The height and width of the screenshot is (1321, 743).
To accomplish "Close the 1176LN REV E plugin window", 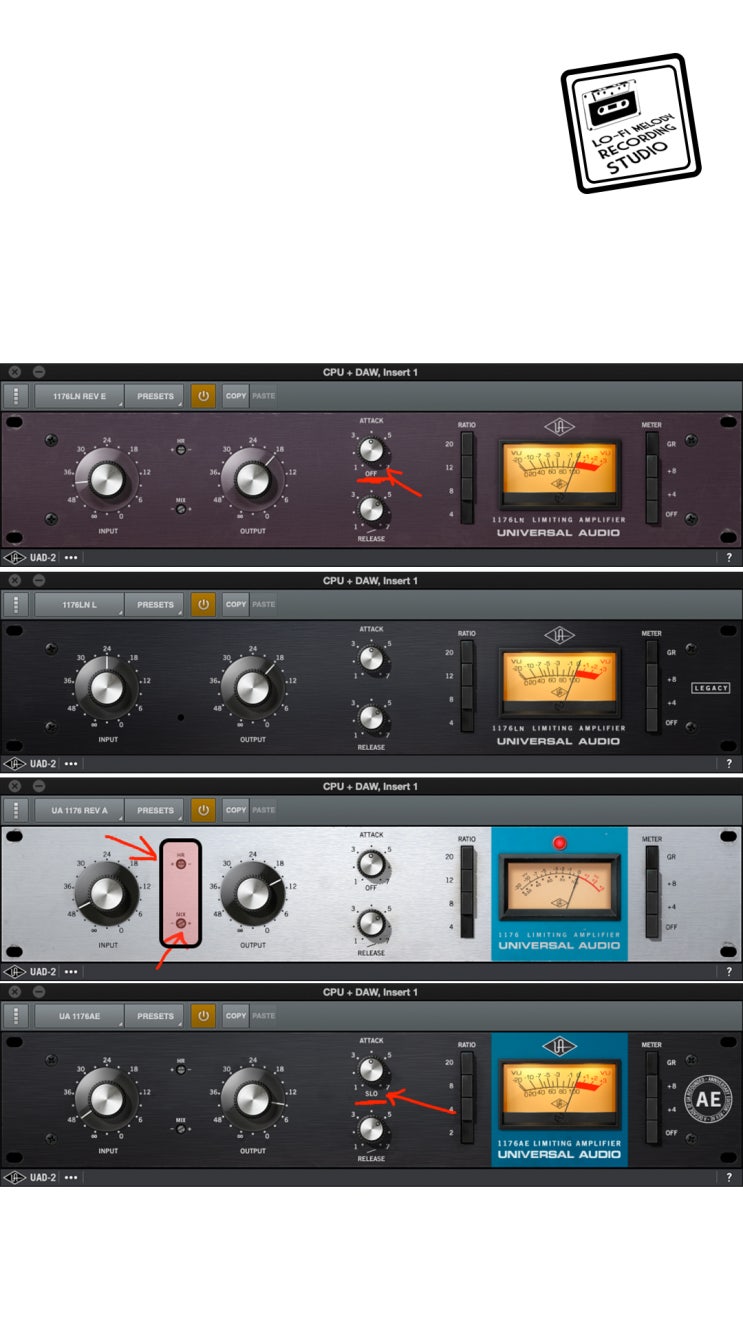I will tap(15, 372).
